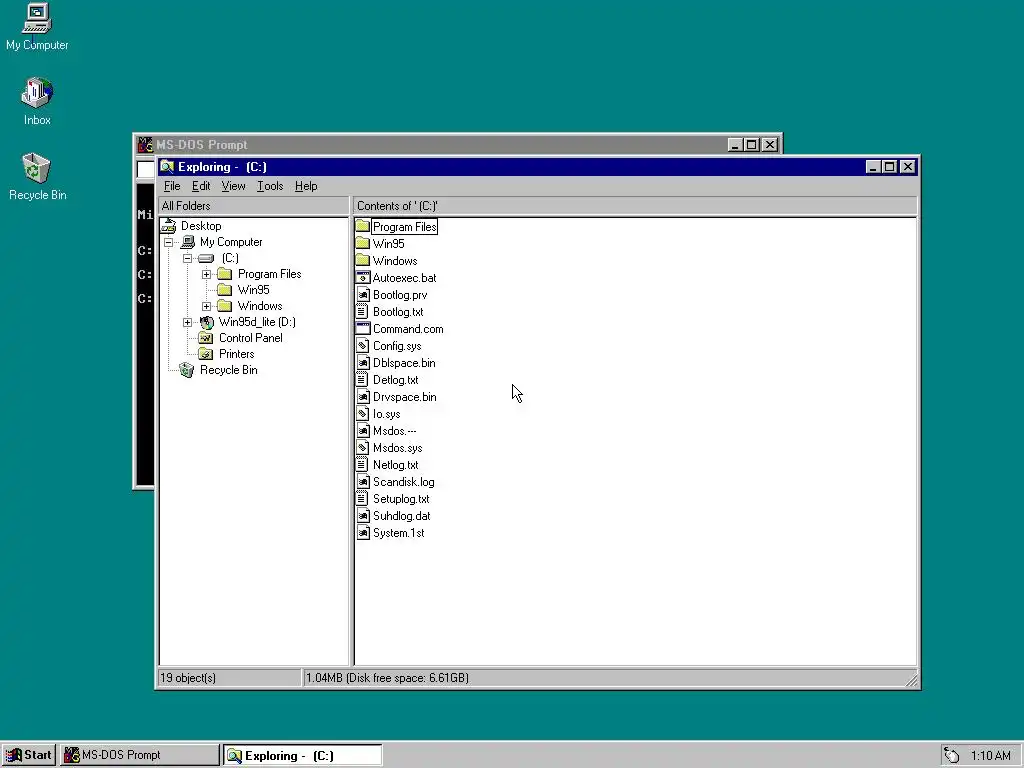Select the Io.sys file icon
The height and width of the screenshot is (768, 1024).
(x=363, y=413)
